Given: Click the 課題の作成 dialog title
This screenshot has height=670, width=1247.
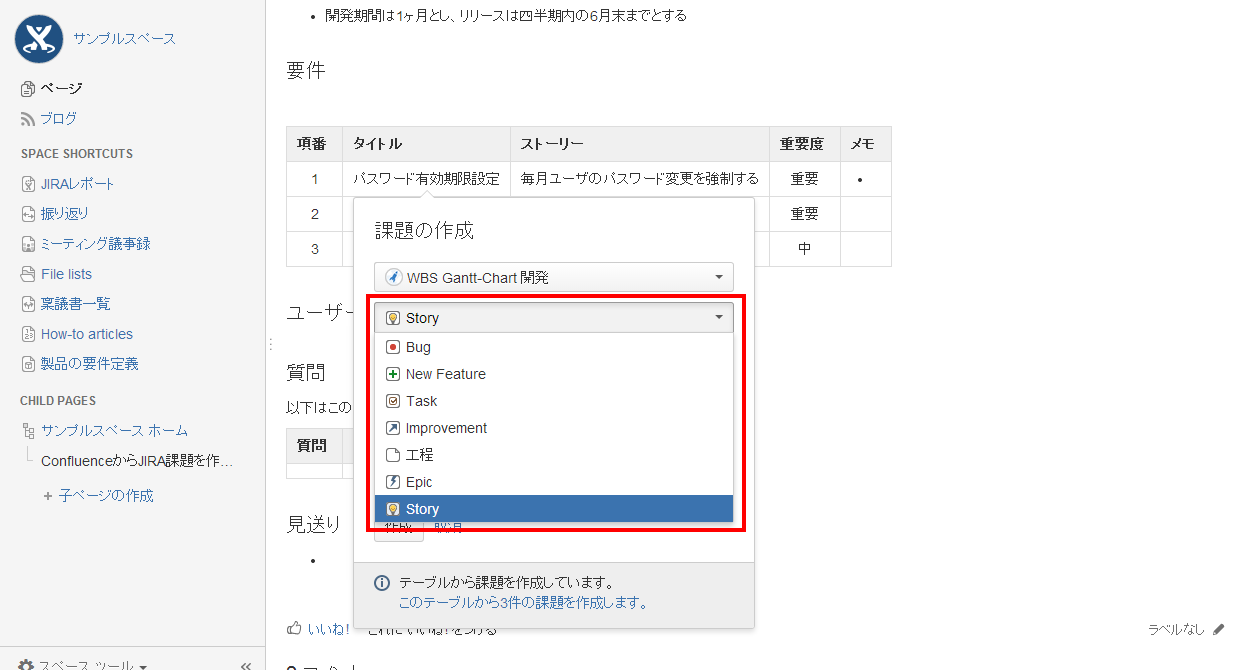Looking at the screenshot, I should click(x=424, y=231).
